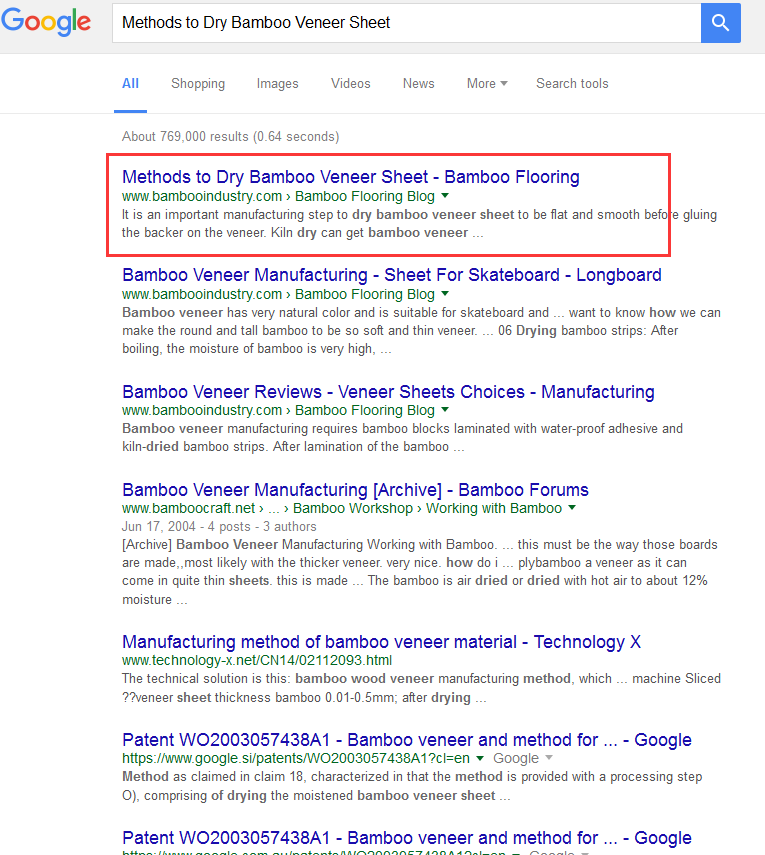Switch to the Shopping tab
Image resolution: width=765 pixels, height=855 pixels.
198,83
